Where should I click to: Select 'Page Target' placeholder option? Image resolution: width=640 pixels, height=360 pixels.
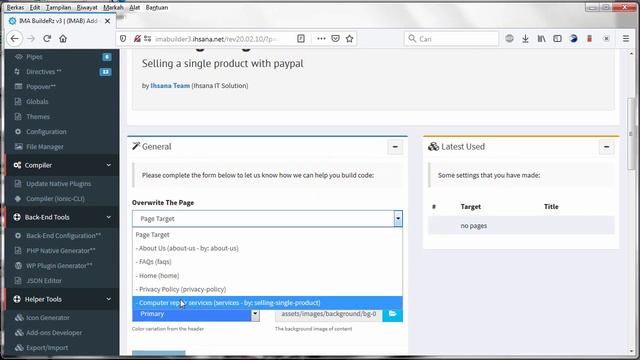pyautogui.click(x=267, y=235)
